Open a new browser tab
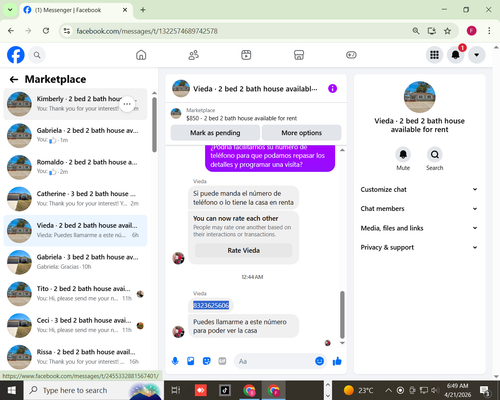The height and width of the screenshot is (400, 500). point(143,10)
